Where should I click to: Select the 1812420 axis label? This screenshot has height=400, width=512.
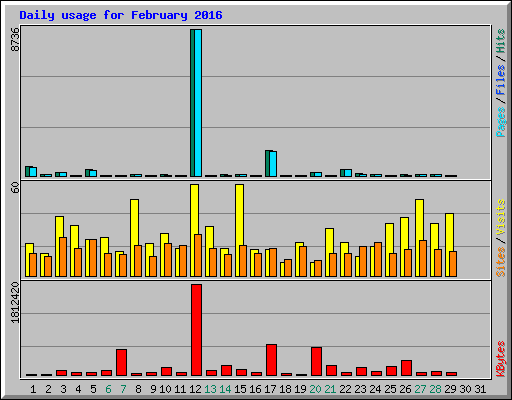click(15, 302)
